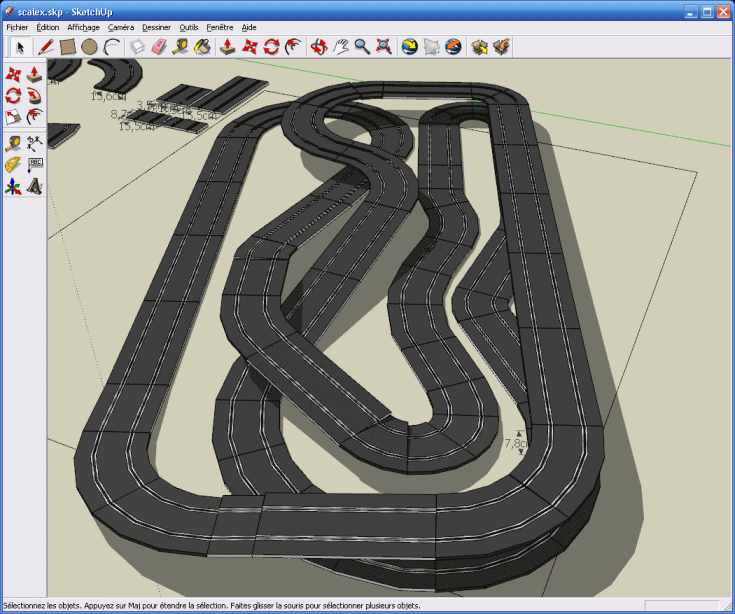The image size is (735, 614).
Task: Open the Affichage menu
Action: (83, 27)
